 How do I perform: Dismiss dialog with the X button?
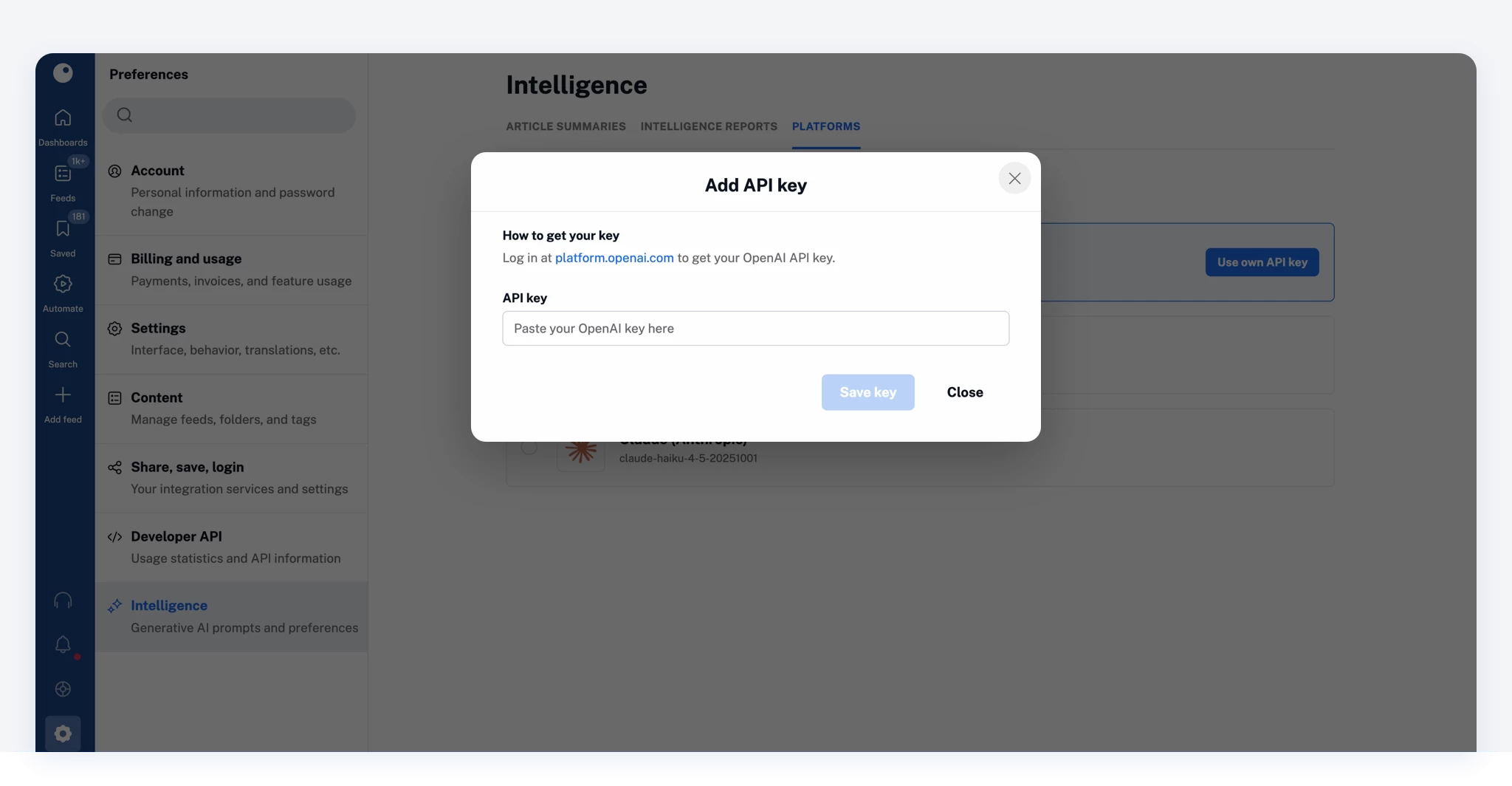1014,179
